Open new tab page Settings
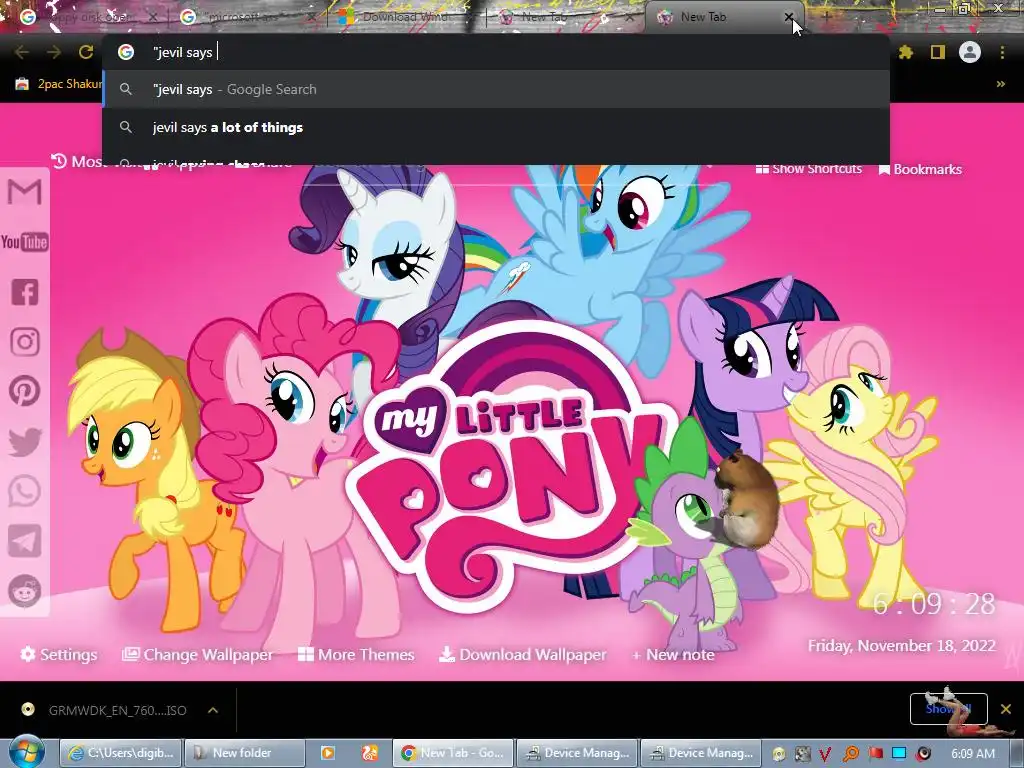 (59, 654)
